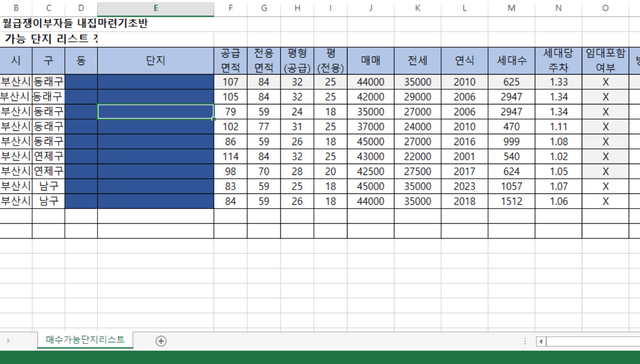
Task: Select the 공급 면적 cell showing 114
Action: click(230, 156)
